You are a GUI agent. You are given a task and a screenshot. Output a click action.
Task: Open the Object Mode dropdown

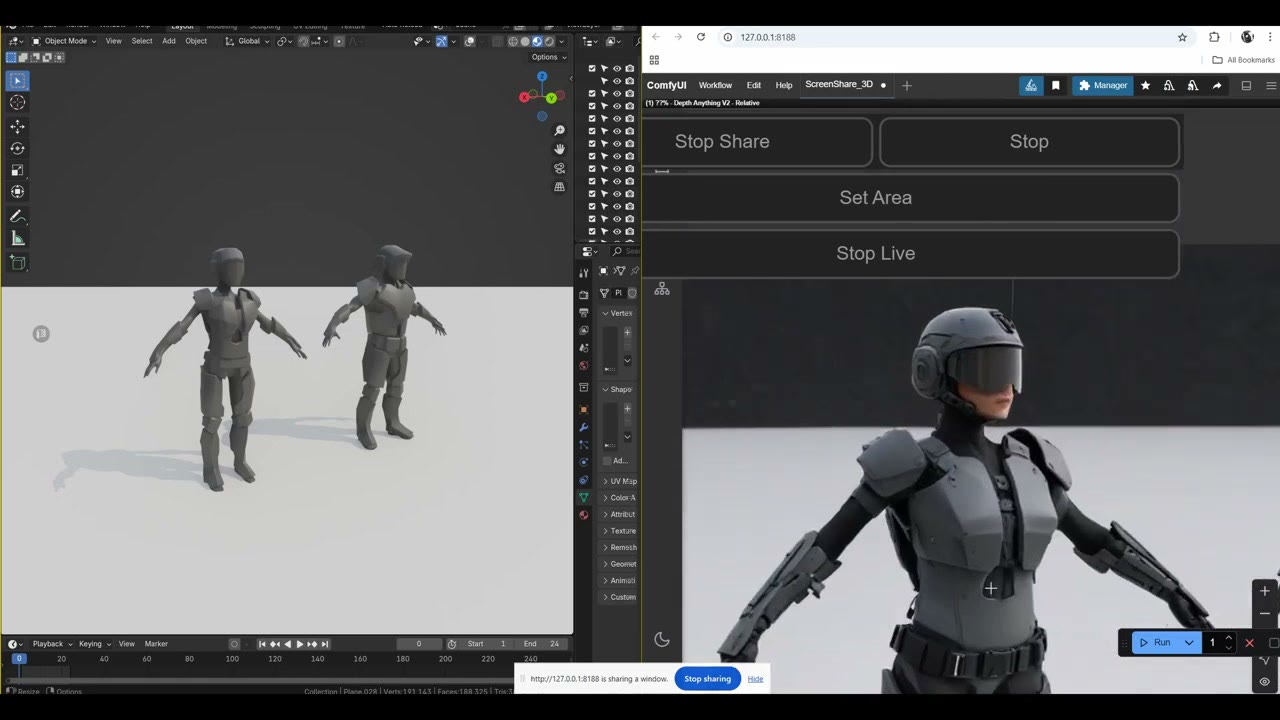(64, 41)
